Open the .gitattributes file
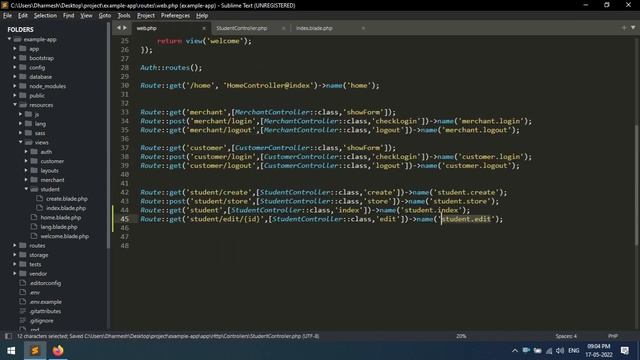640x360 pixels. tap(45, 311)
